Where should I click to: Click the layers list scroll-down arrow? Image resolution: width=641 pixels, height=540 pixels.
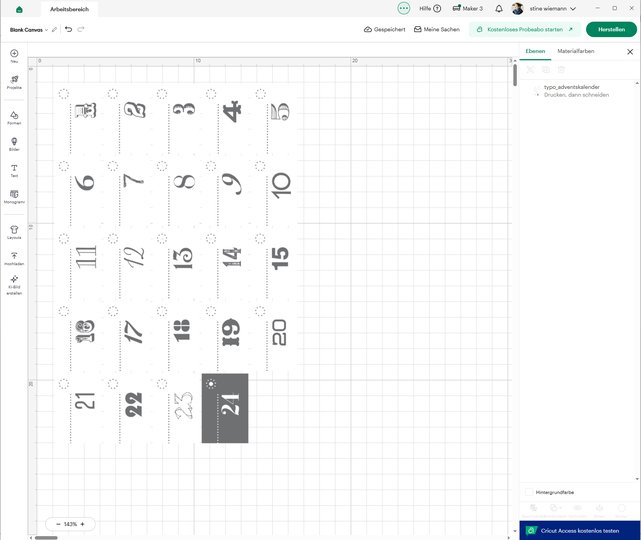coord(637,479)
